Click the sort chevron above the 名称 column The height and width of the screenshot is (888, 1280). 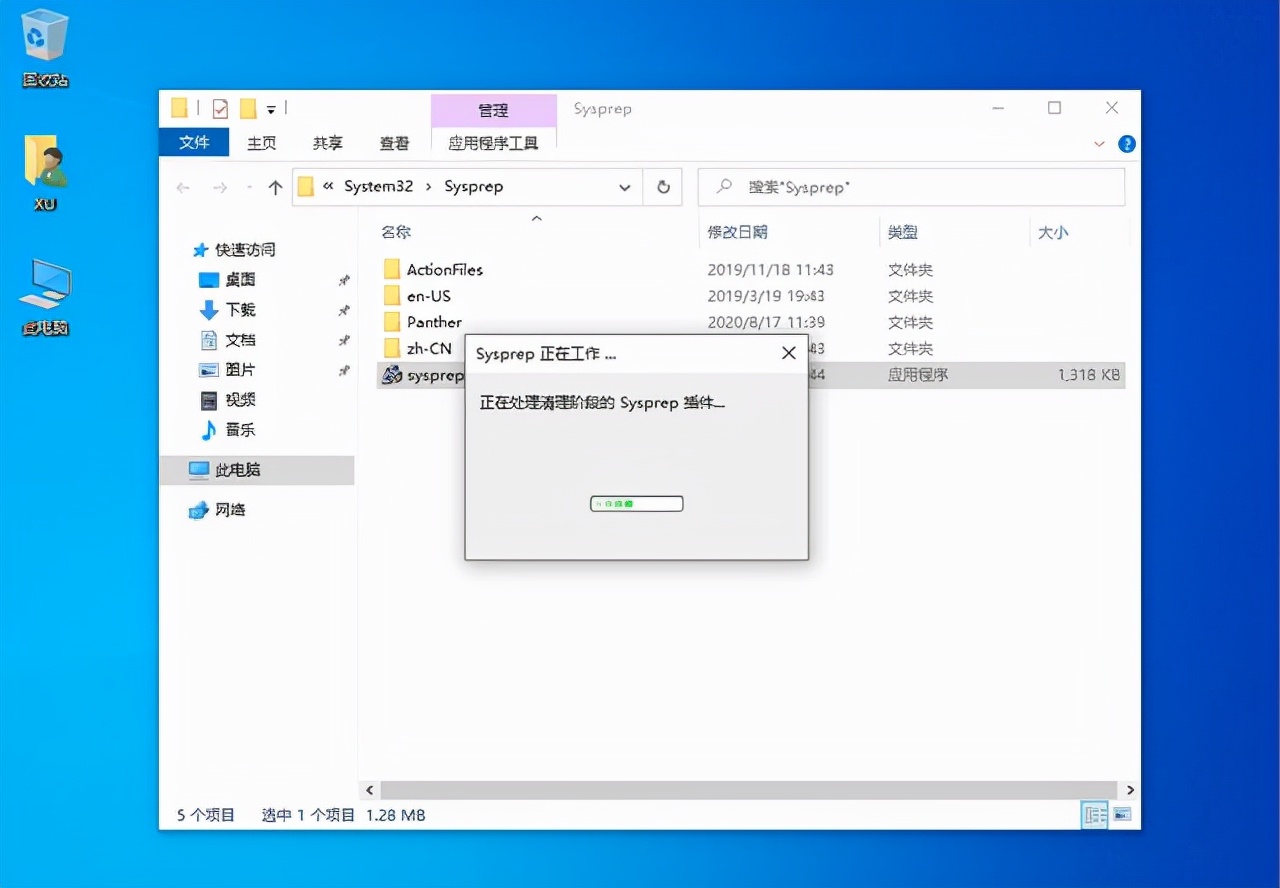tap(536, 218)
